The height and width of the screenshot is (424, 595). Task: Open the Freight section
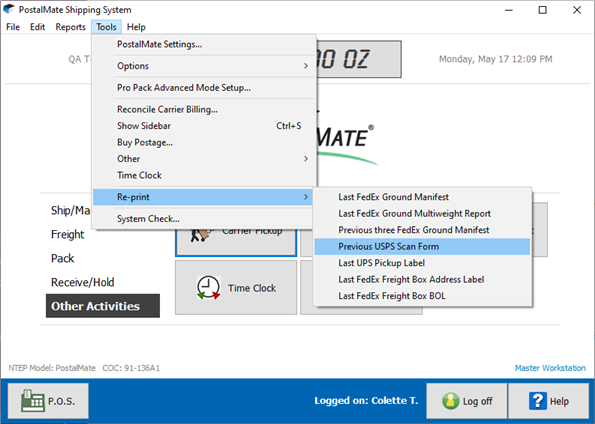68,235
